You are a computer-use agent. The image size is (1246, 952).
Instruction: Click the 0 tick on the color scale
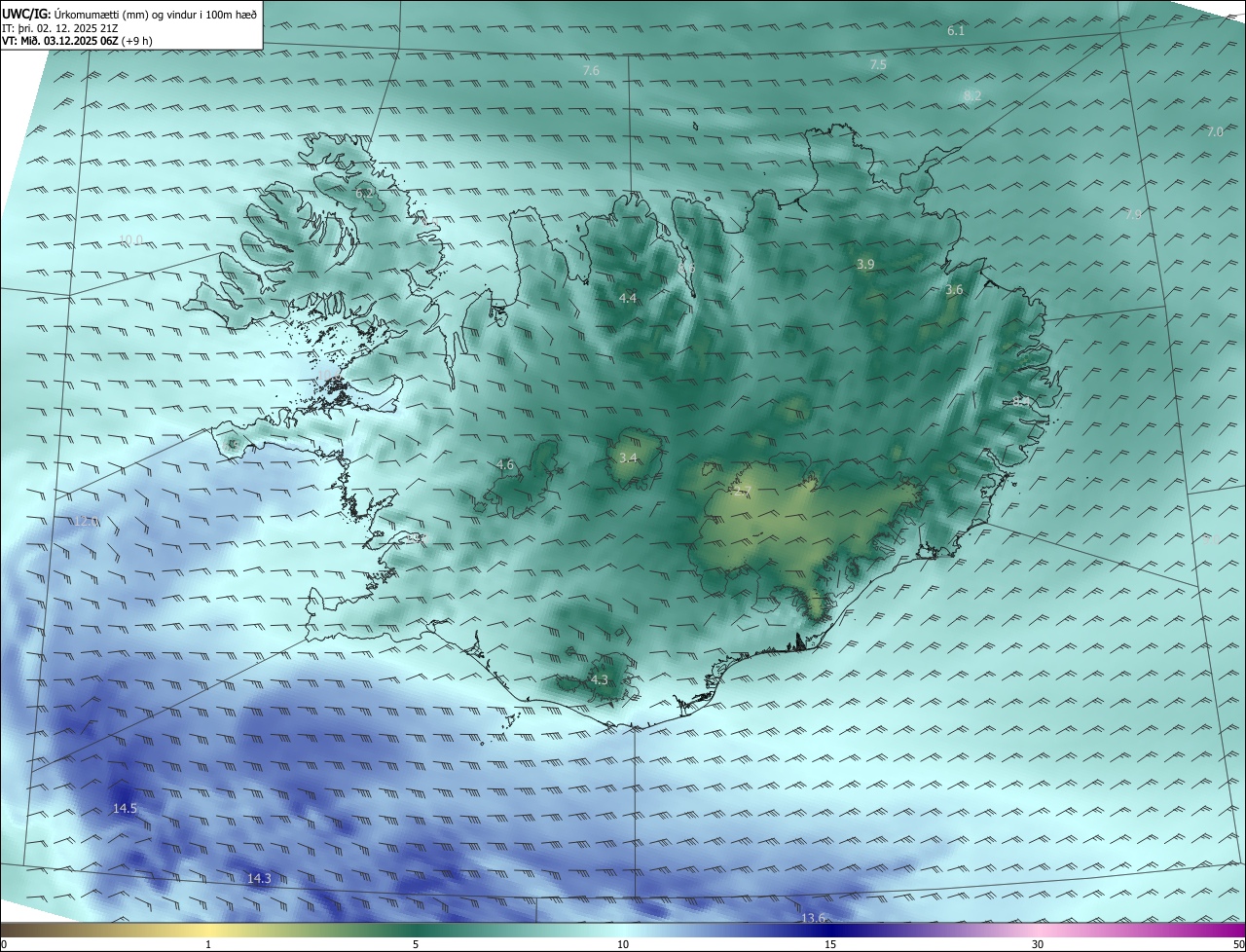point(4,944)
